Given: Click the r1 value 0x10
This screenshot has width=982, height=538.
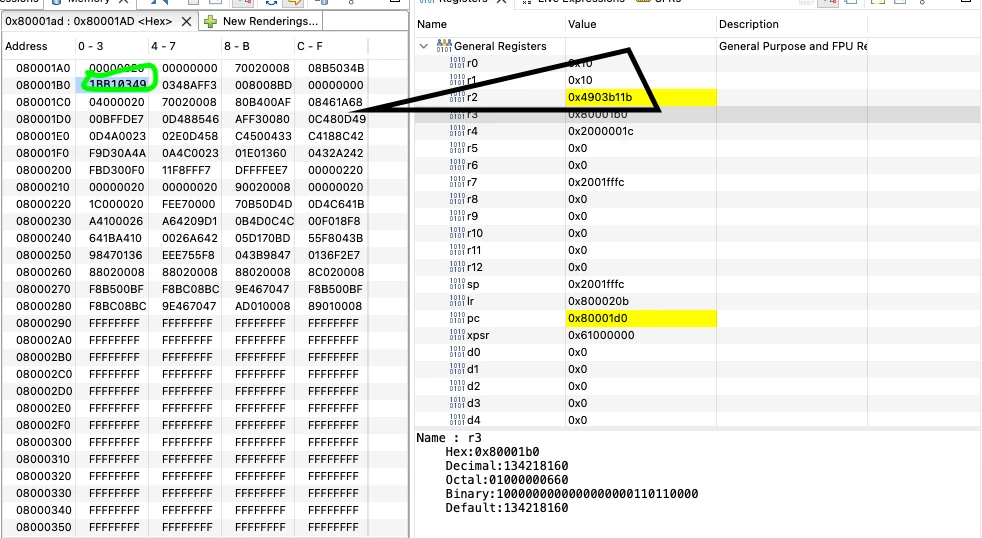Looking at the screenshot, I should click(580, 80).
